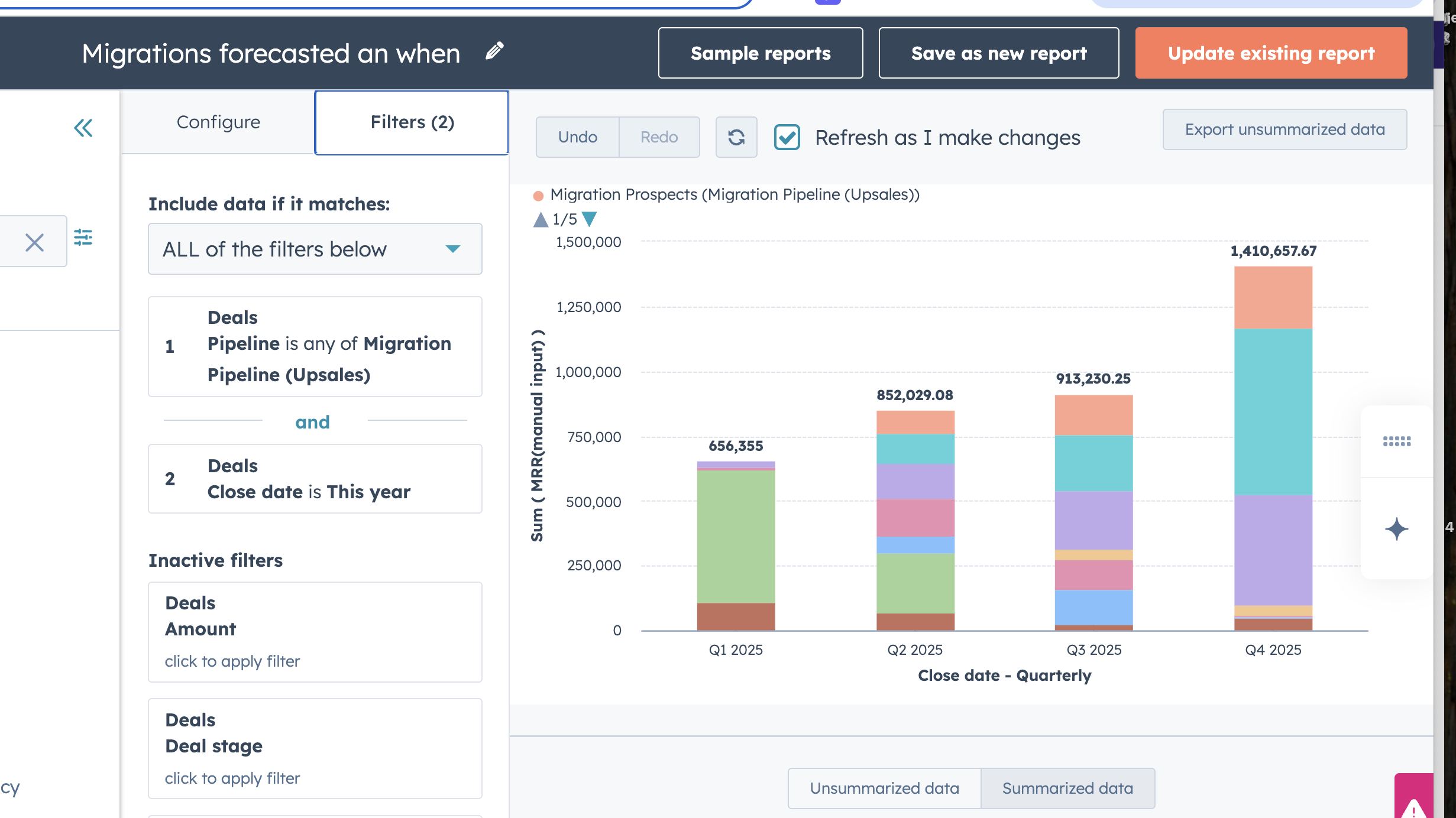
Task: Click the sparkle AI assistant icon
Action: coord(1396,529)
